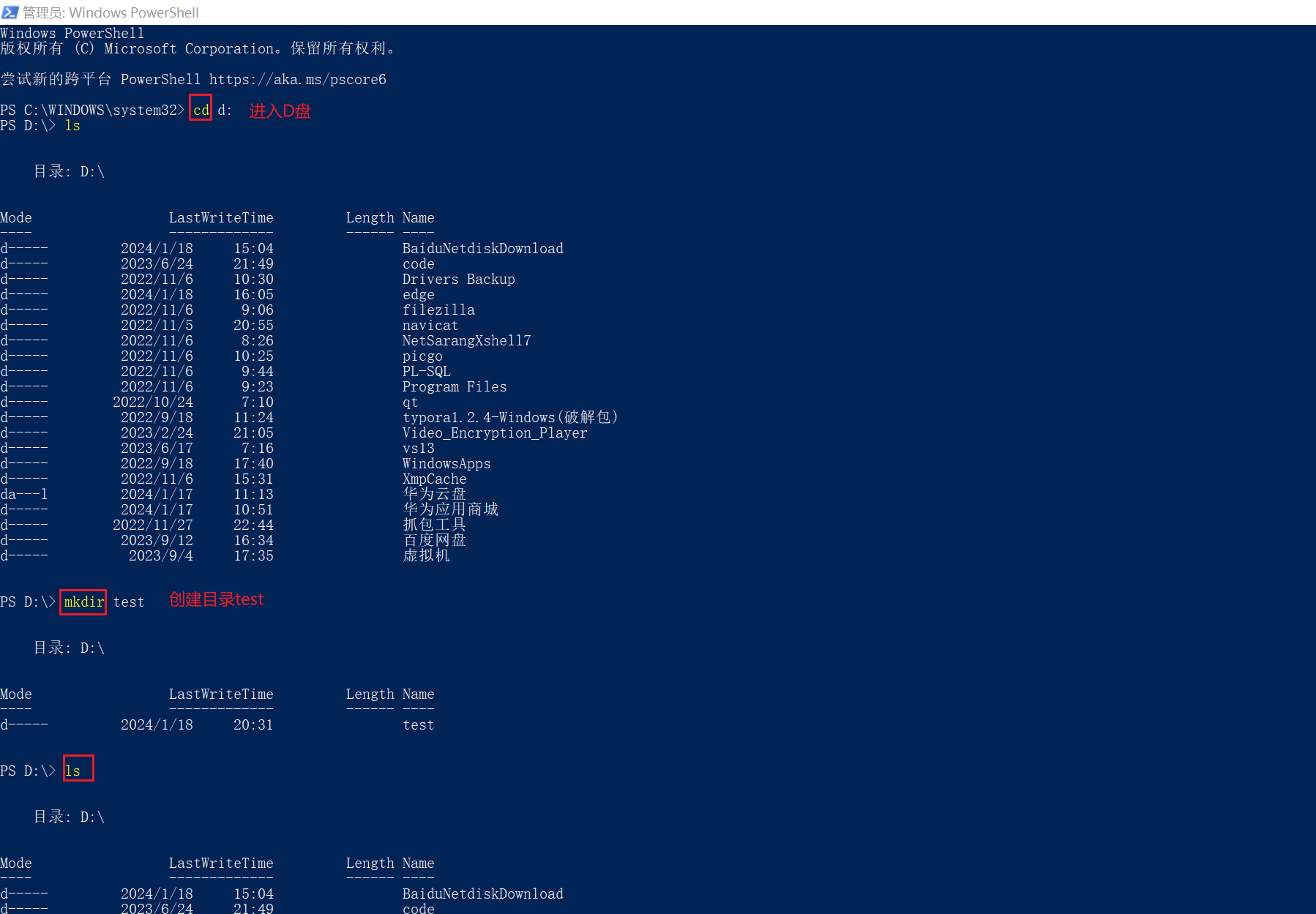Open the https://aka.ms/pscore6 link
1316x914 pixels.
pyautogui.click(x=298, y=79)
